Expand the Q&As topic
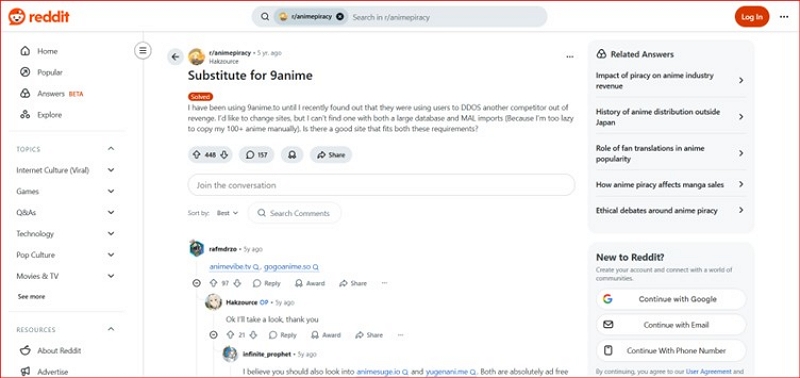Viewport: 800px width, 378px height. pos(65,213)
